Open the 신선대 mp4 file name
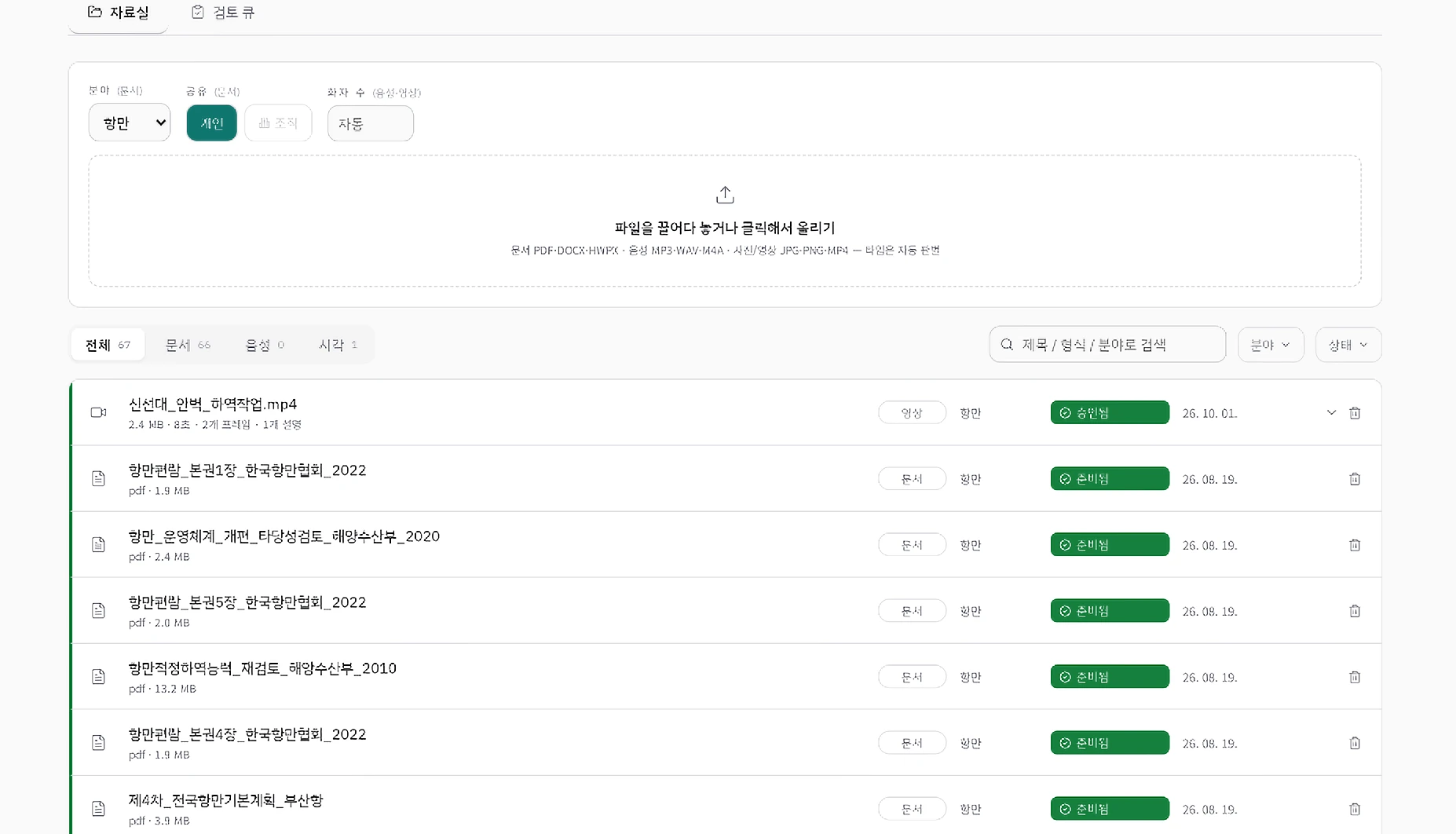This screenshot has height=834, width=1456. [x=213, y=404]
